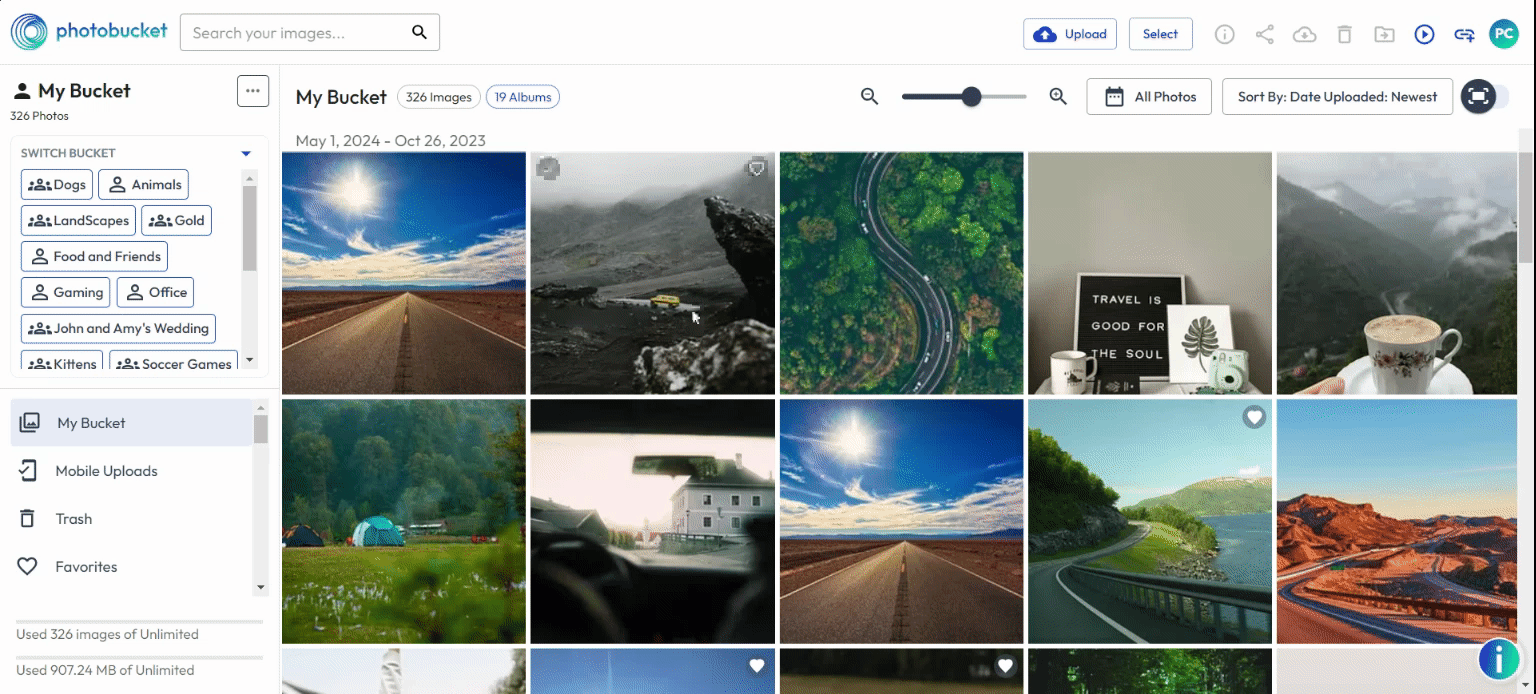
Task: Click the link icon in the toolbar
Action: click(1465, 34)
